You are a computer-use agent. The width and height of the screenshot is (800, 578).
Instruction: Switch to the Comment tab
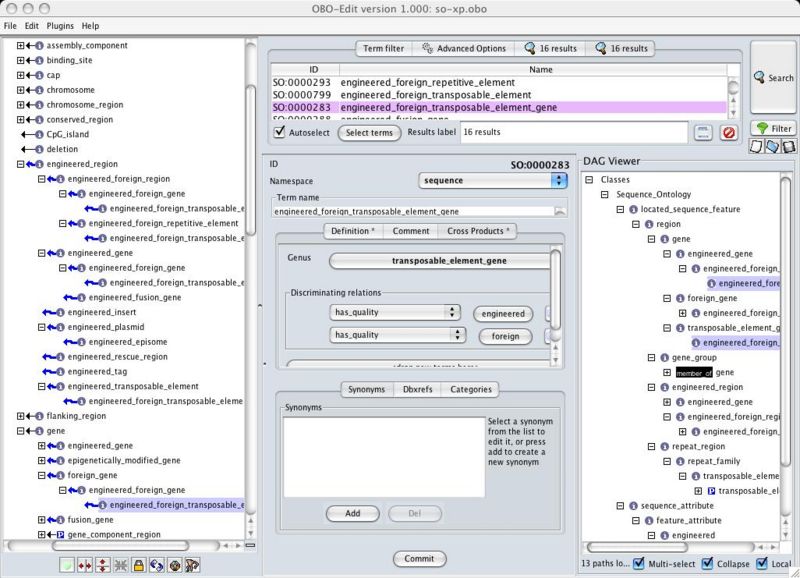(x=411, y=231)
